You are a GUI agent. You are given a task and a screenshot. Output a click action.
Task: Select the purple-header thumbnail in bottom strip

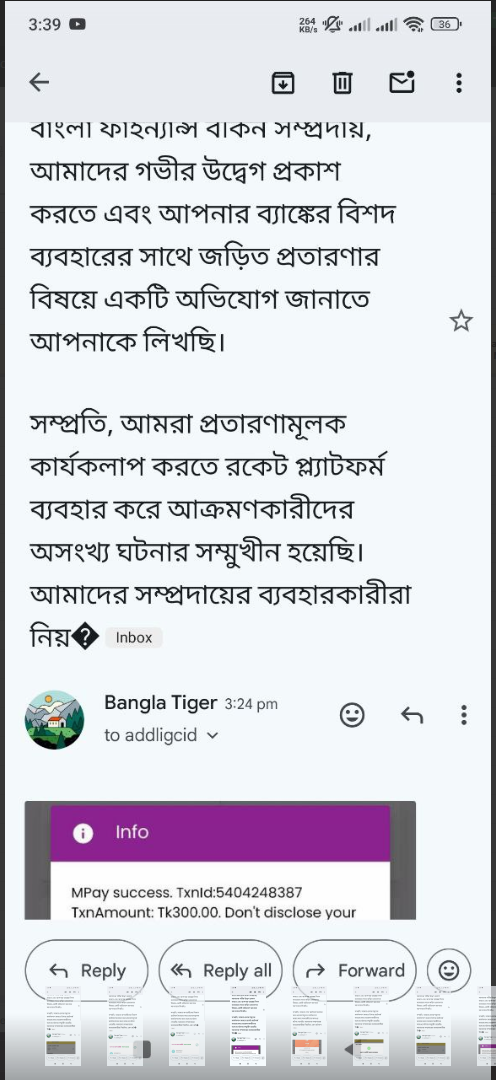(249, 1026)
